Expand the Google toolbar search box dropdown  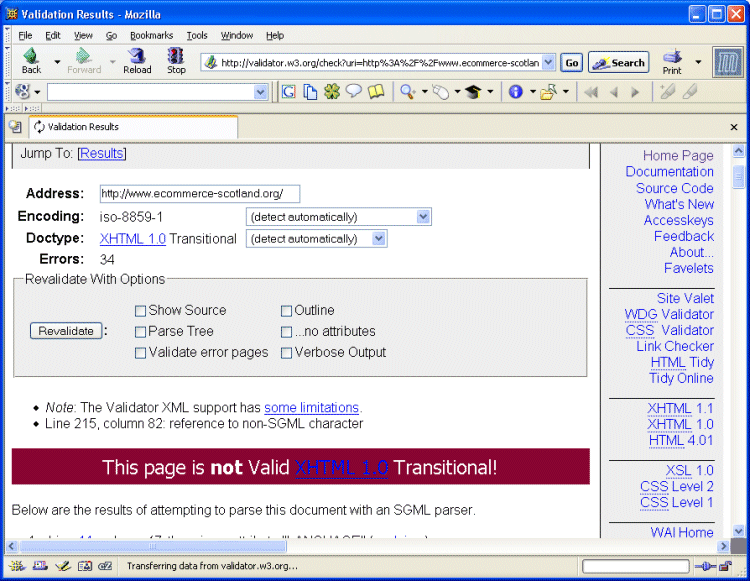260,92
